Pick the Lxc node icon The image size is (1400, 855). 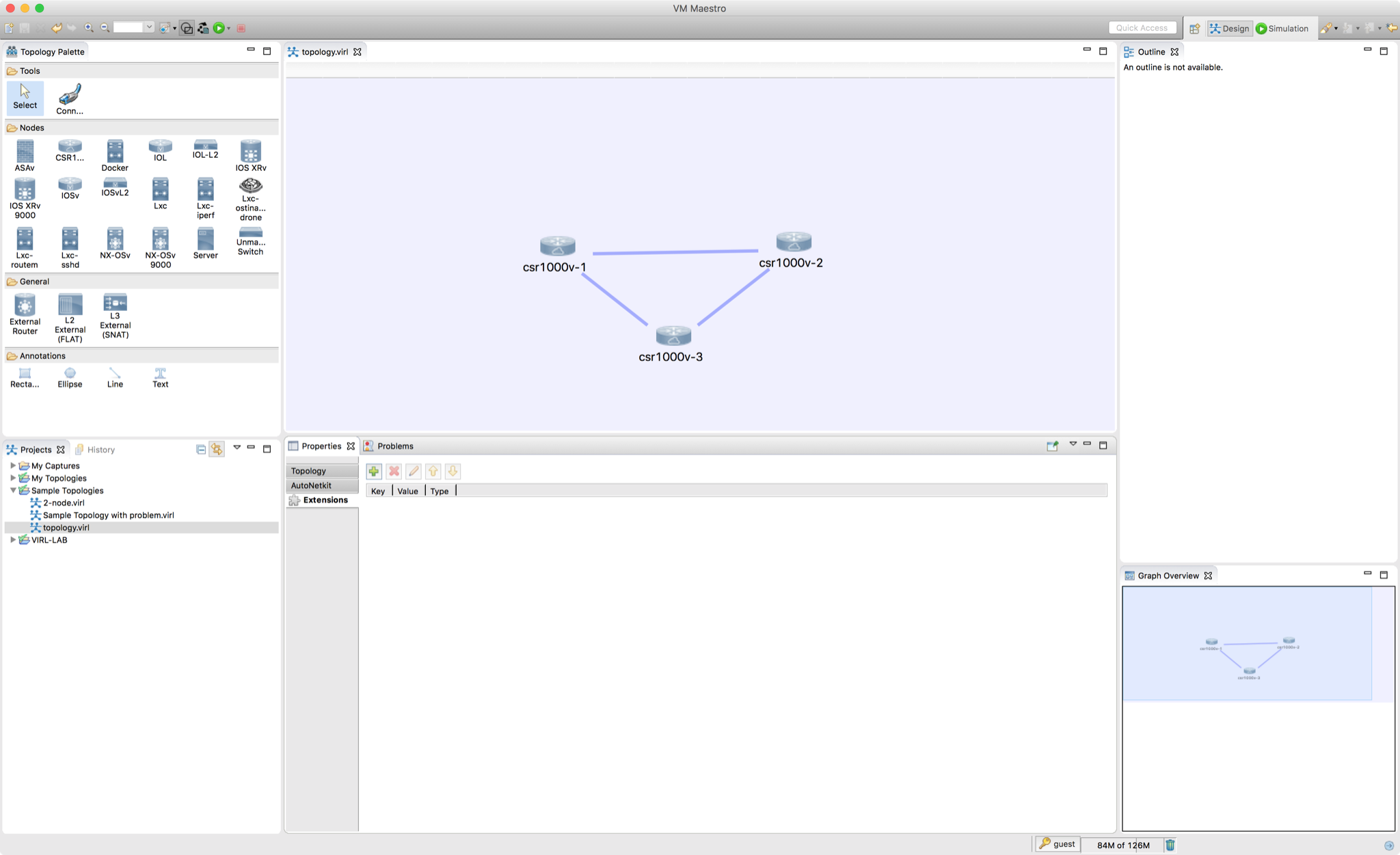tap(160, 194)
